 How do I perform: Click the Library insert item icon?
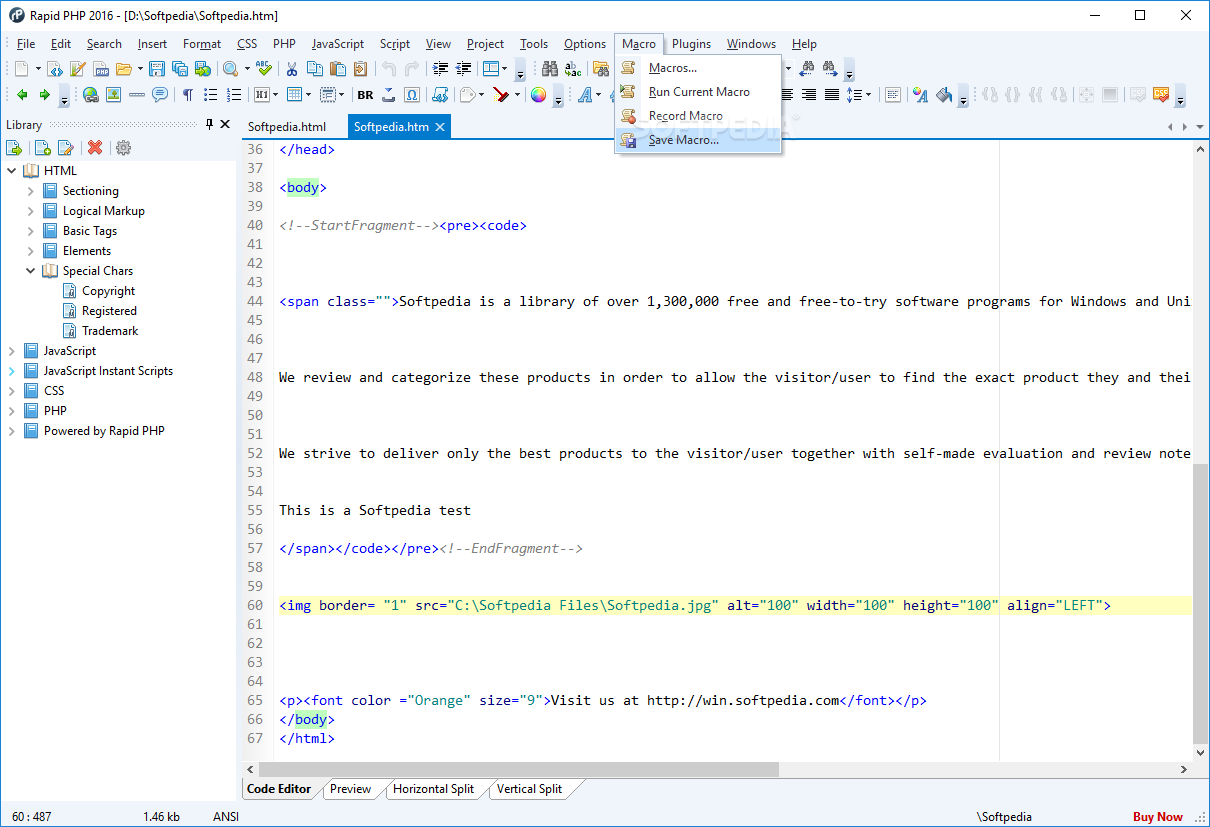click(14, 148)
